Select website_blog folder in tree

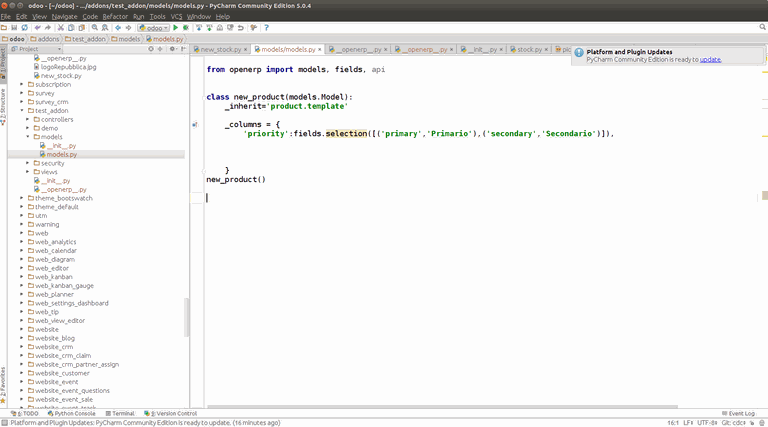(51, 338)
